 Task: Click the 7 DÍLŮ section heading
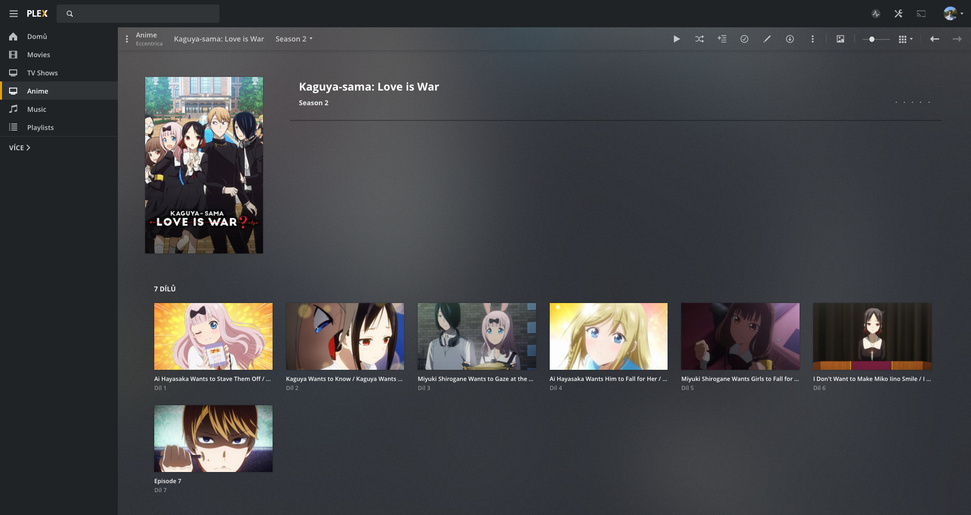165,288
